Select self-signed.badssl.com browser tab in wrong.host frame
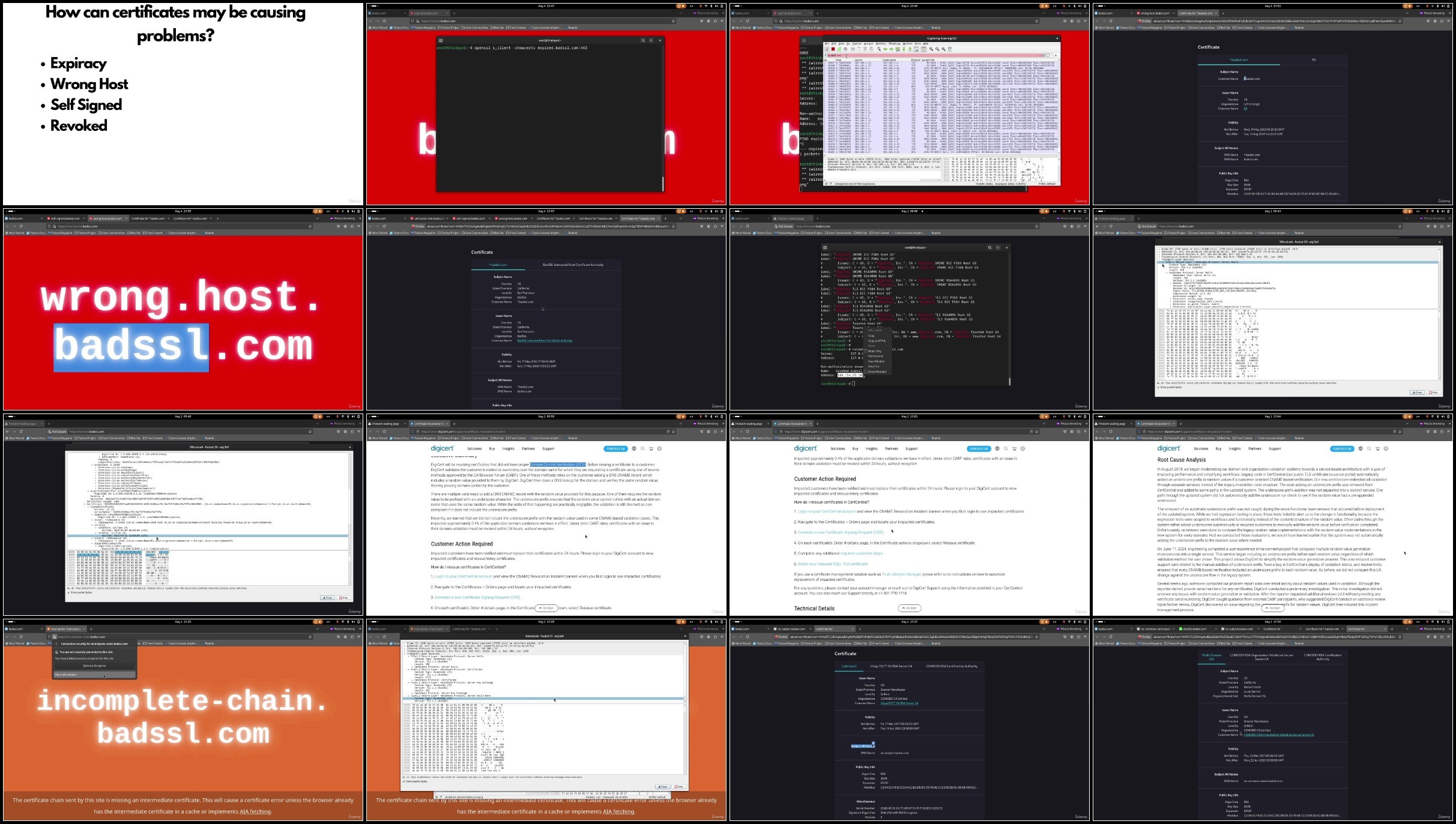Screen dimensions: 1456x824 point(65,218)
